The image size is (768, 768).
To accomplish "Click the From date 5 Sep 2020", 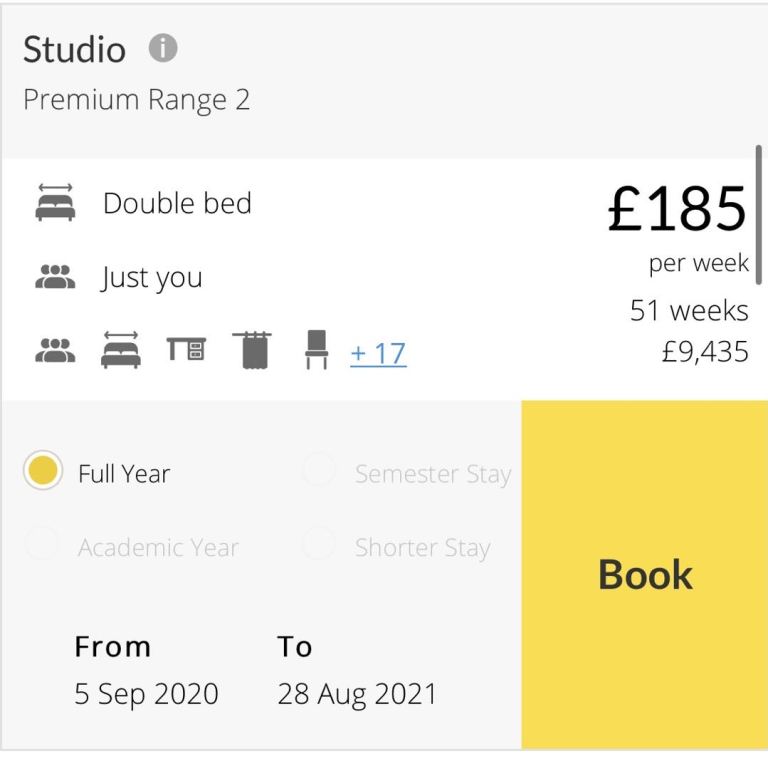I will tap(146, 694).
